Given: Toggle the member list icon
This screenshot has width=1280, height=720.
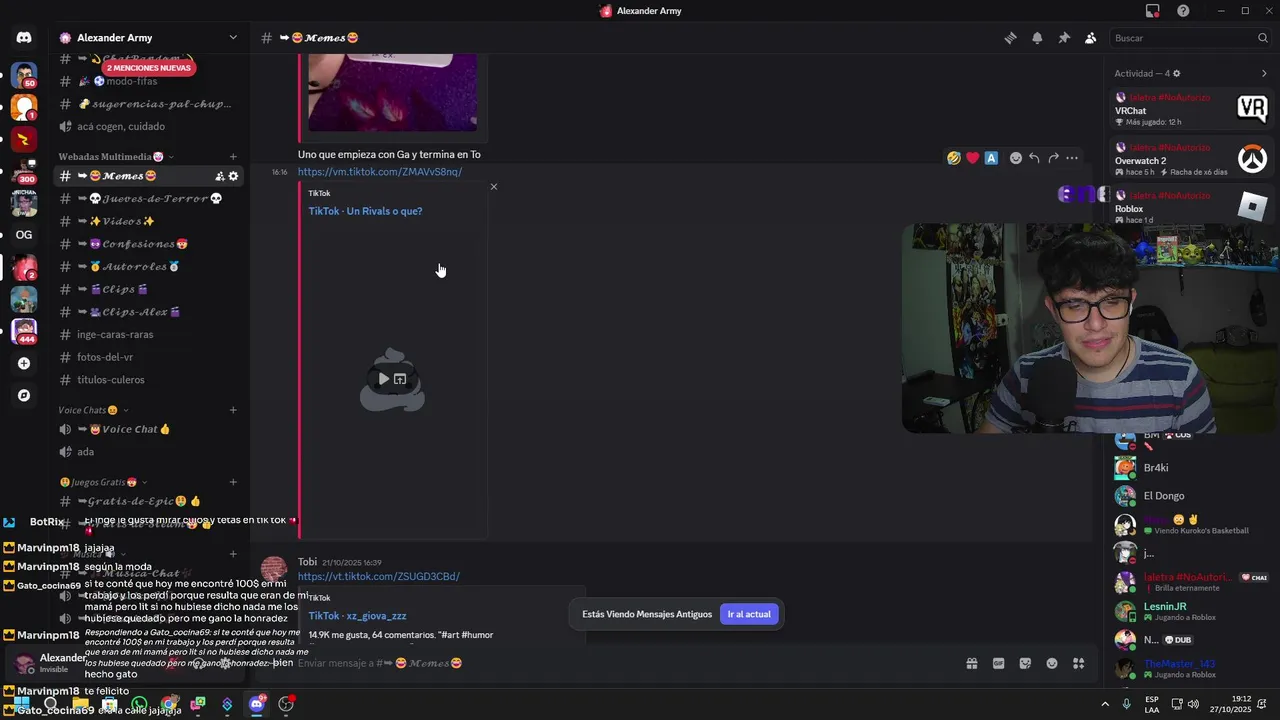Looking at the screenshot, I should click(1091, 38).
